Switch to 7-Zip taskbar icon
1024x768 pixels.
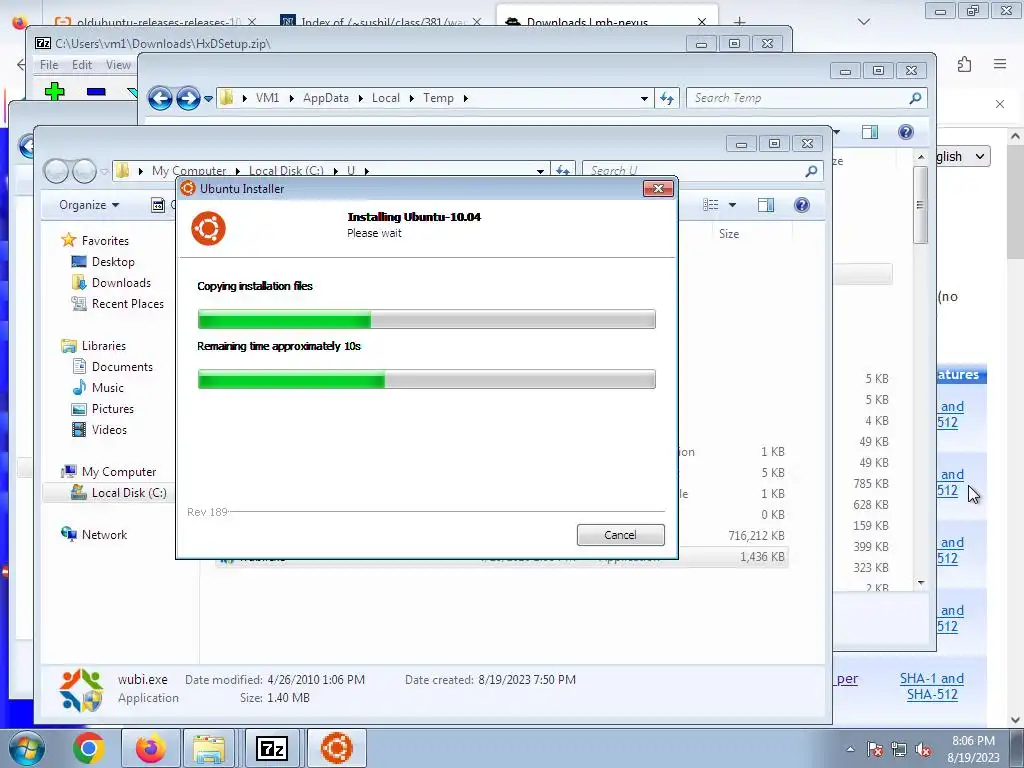point(272,748)
